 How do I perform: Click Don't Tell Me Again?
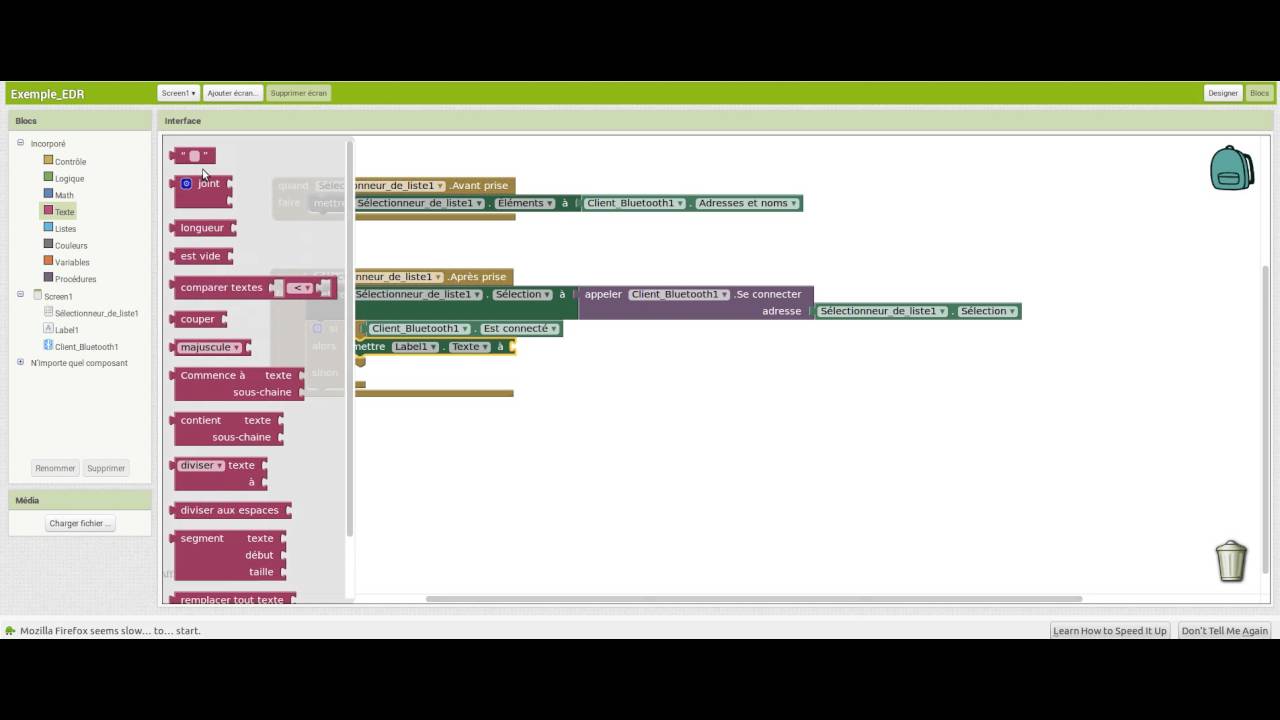point(1225,631)
